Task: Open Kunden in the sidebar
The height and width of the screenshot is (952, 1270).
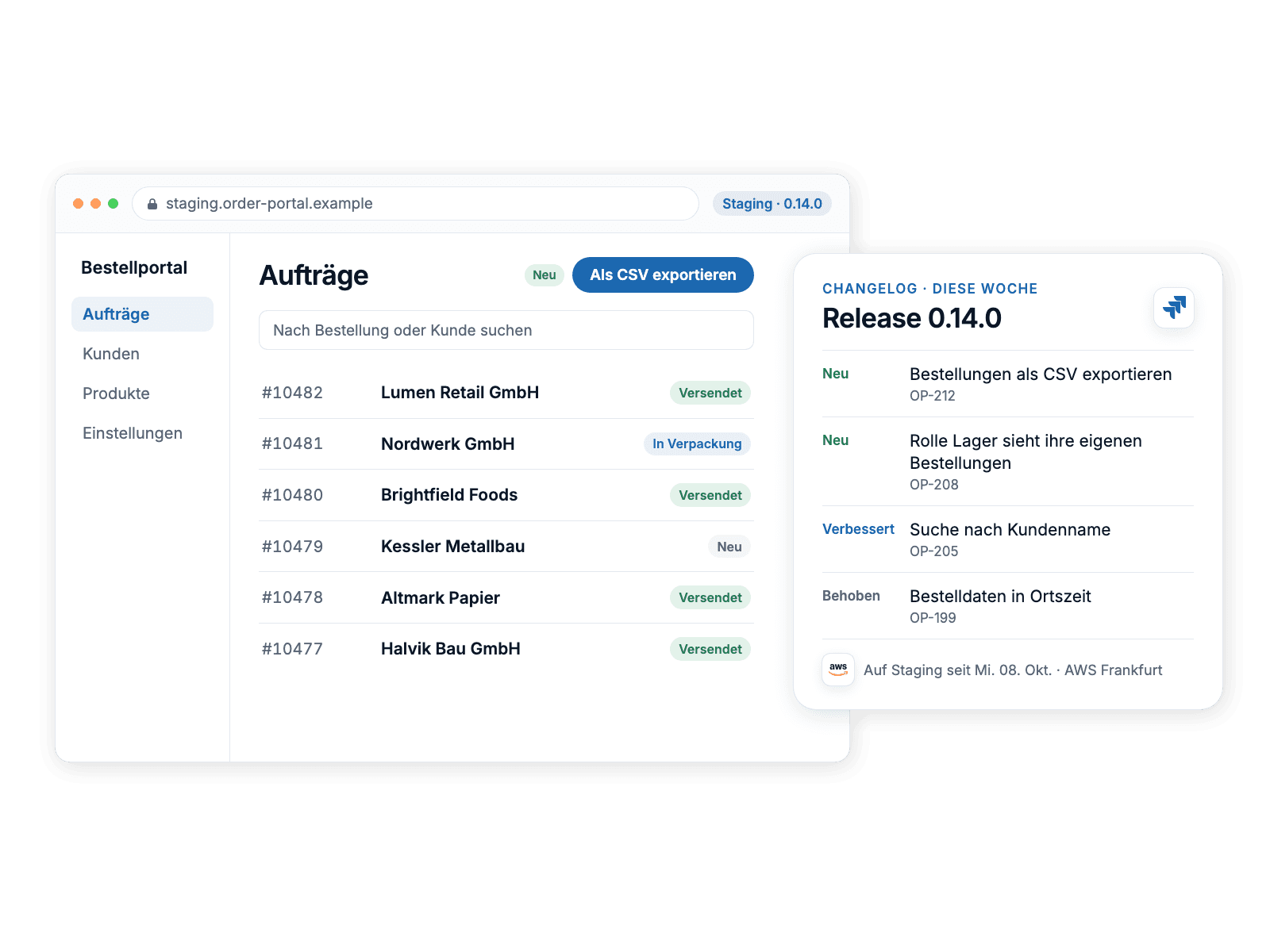Action: tap(111, 354)
